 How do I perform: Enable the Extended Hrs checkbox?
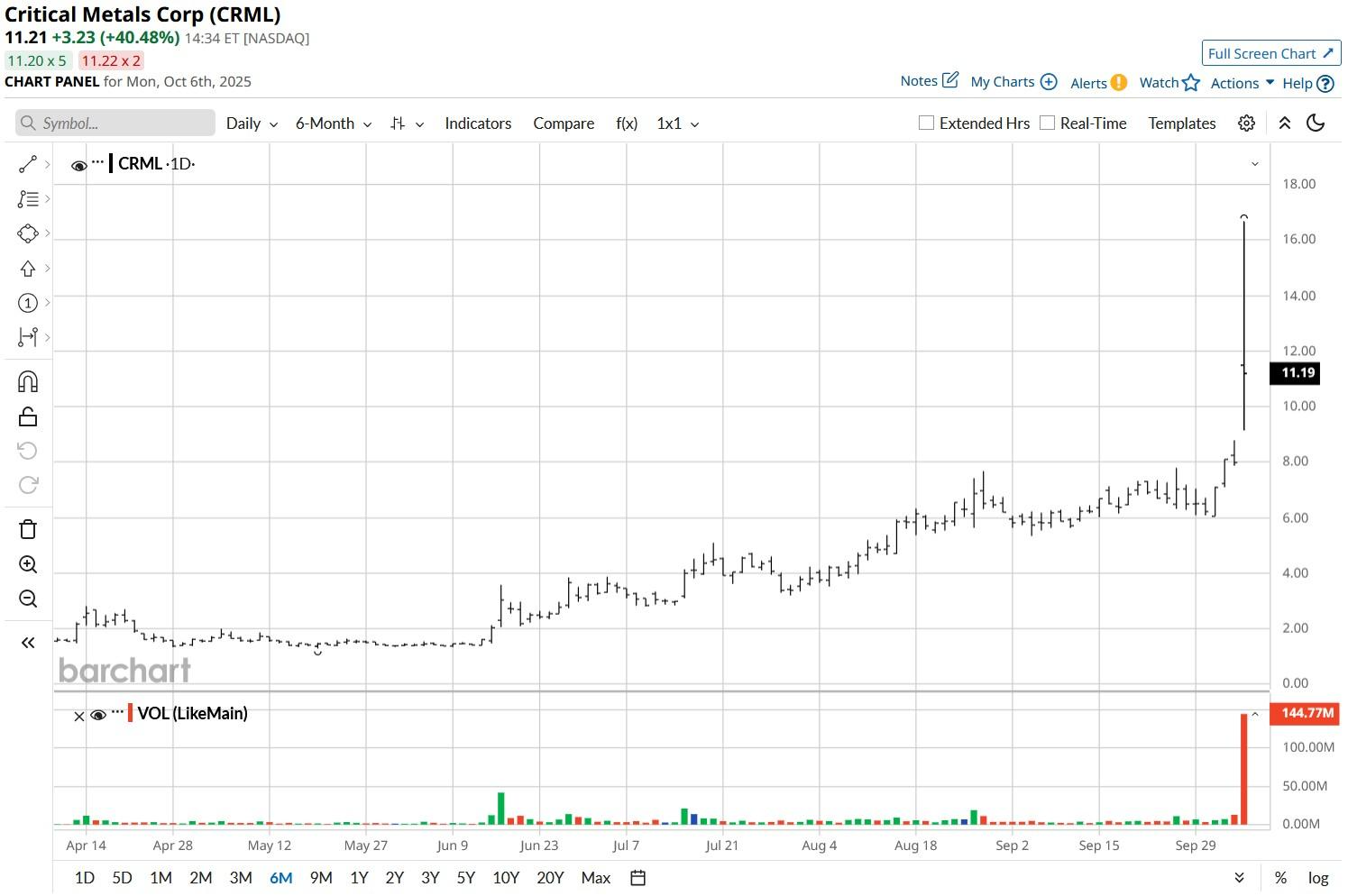click(x=926, y=123)
